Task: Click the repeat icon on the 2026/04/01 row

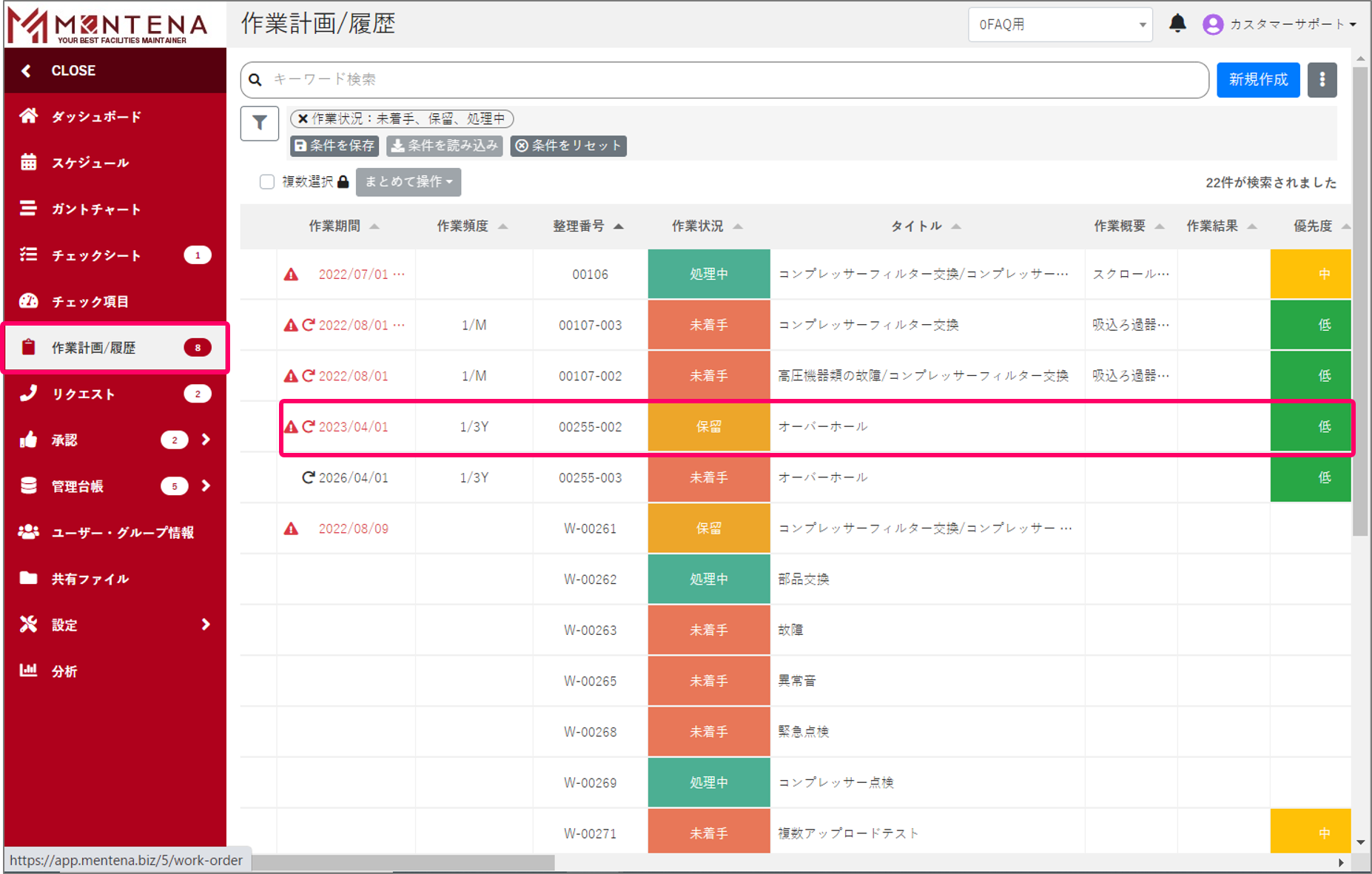Action: (x=309, y=477)
